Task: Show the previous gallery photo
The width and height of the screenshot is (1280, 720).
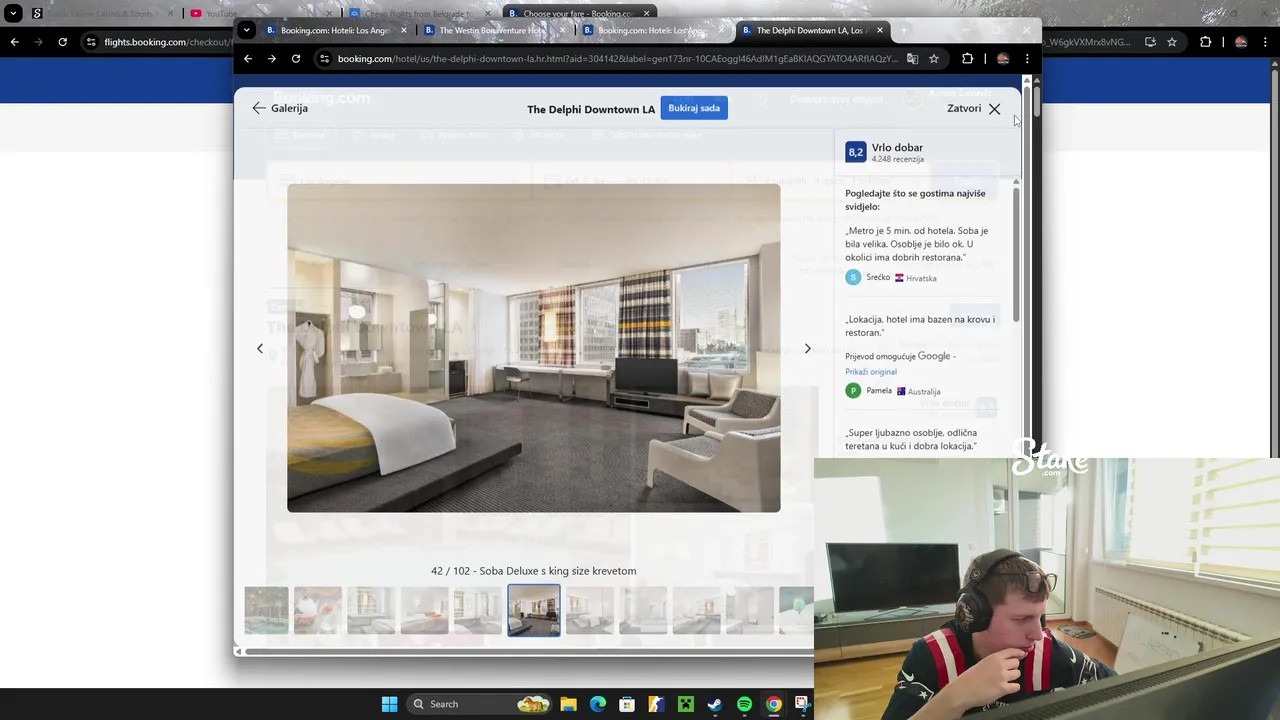Action: tap(260, 348)
